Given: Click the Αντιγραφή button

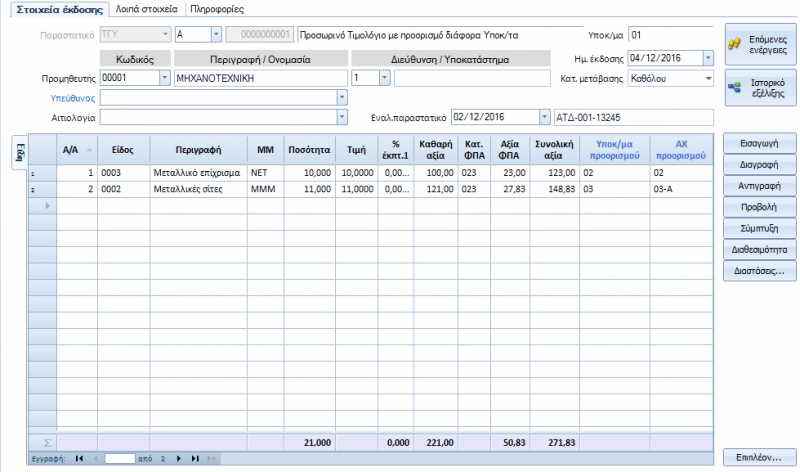Looking at the screenshot, I should tap(759, 186).
